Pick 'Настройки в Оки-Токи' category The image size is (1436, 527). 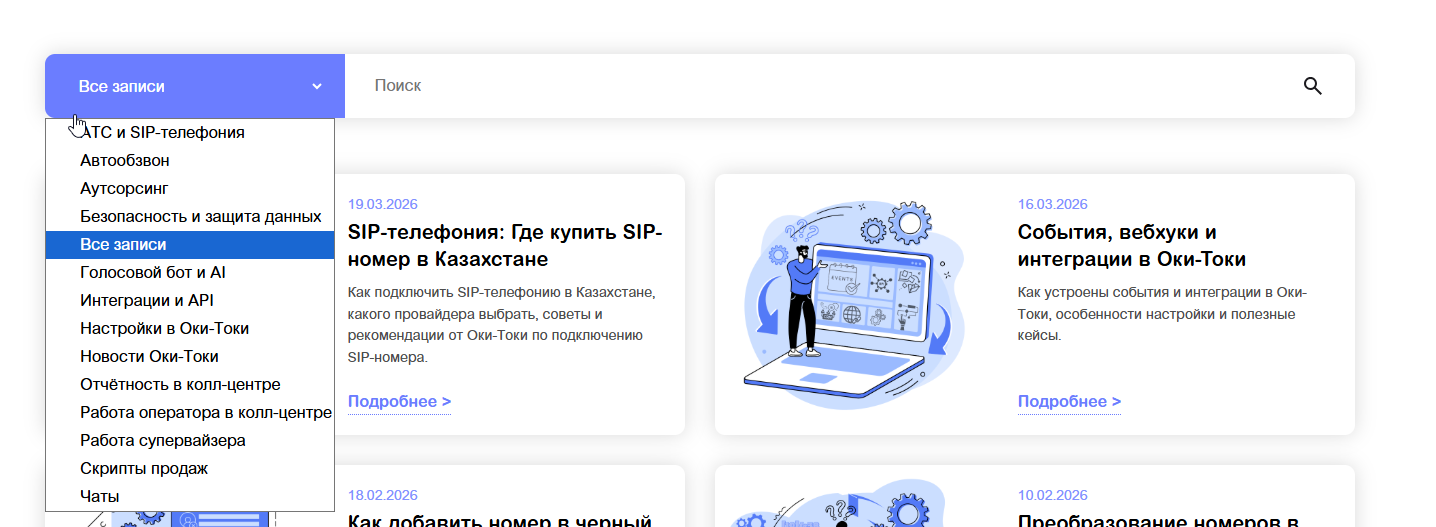[x=190, y=328]
